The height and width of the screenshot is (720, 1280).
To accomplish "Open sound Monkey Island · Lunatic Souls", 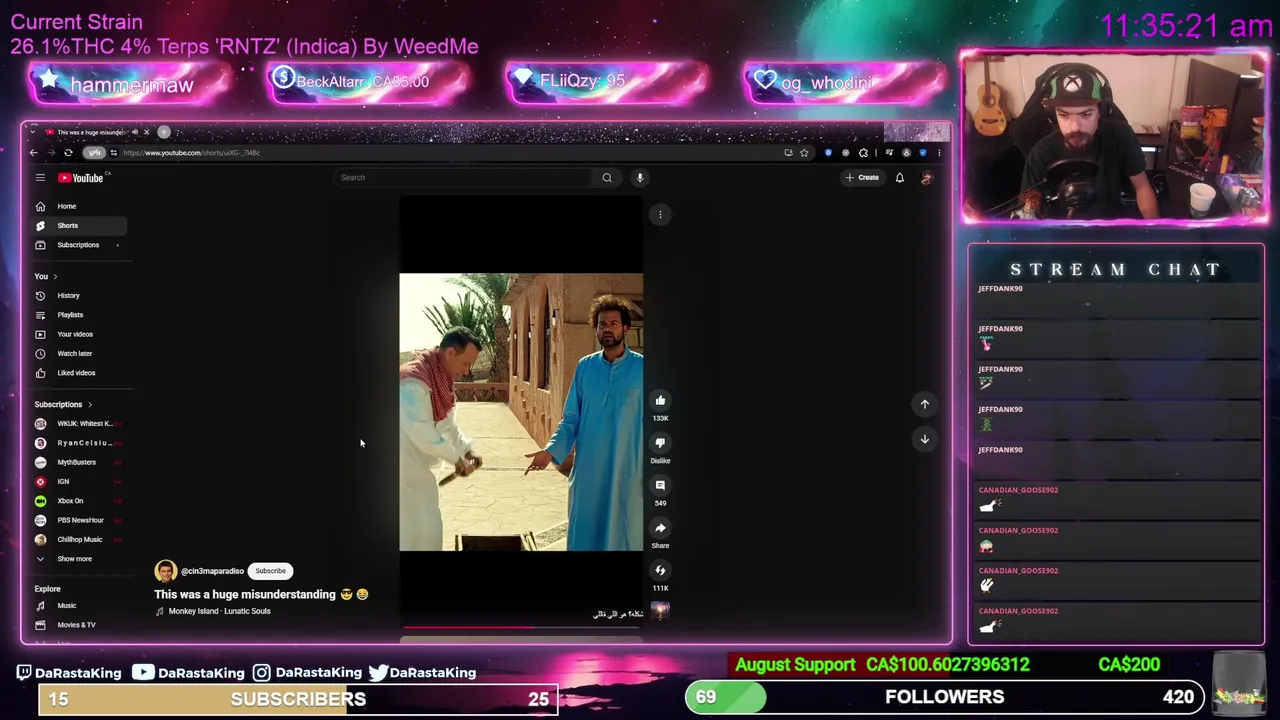I will click(219, 611).
